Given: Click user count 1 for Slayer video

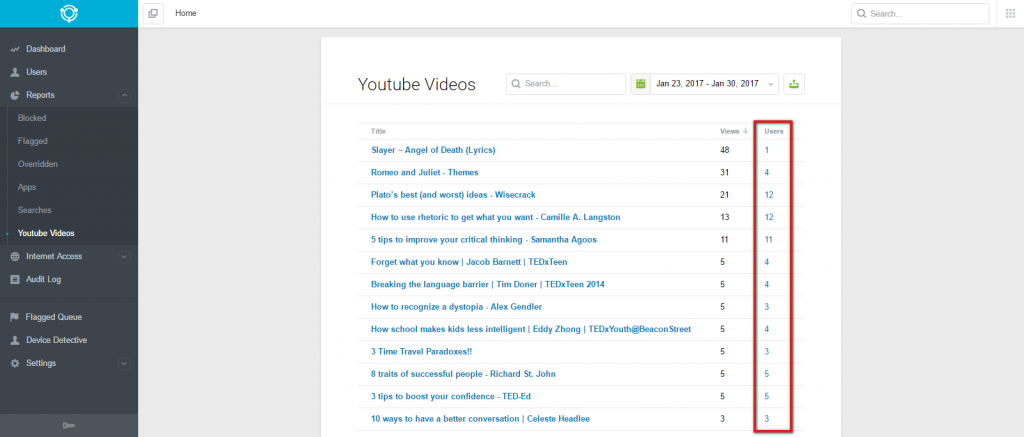Looking at the screenshot, I should (767, 150).
